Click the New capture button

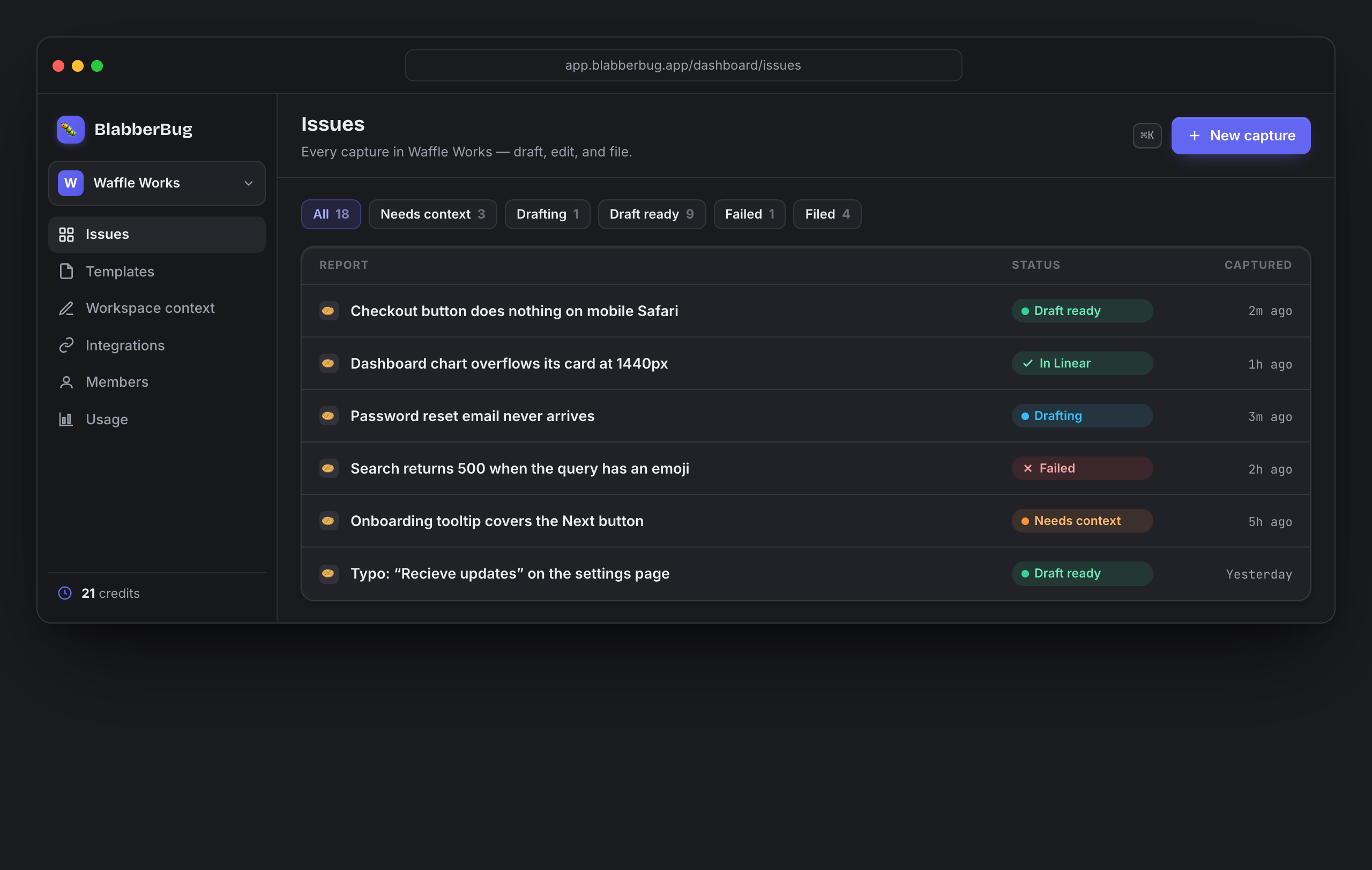(x=1240, y=136)
